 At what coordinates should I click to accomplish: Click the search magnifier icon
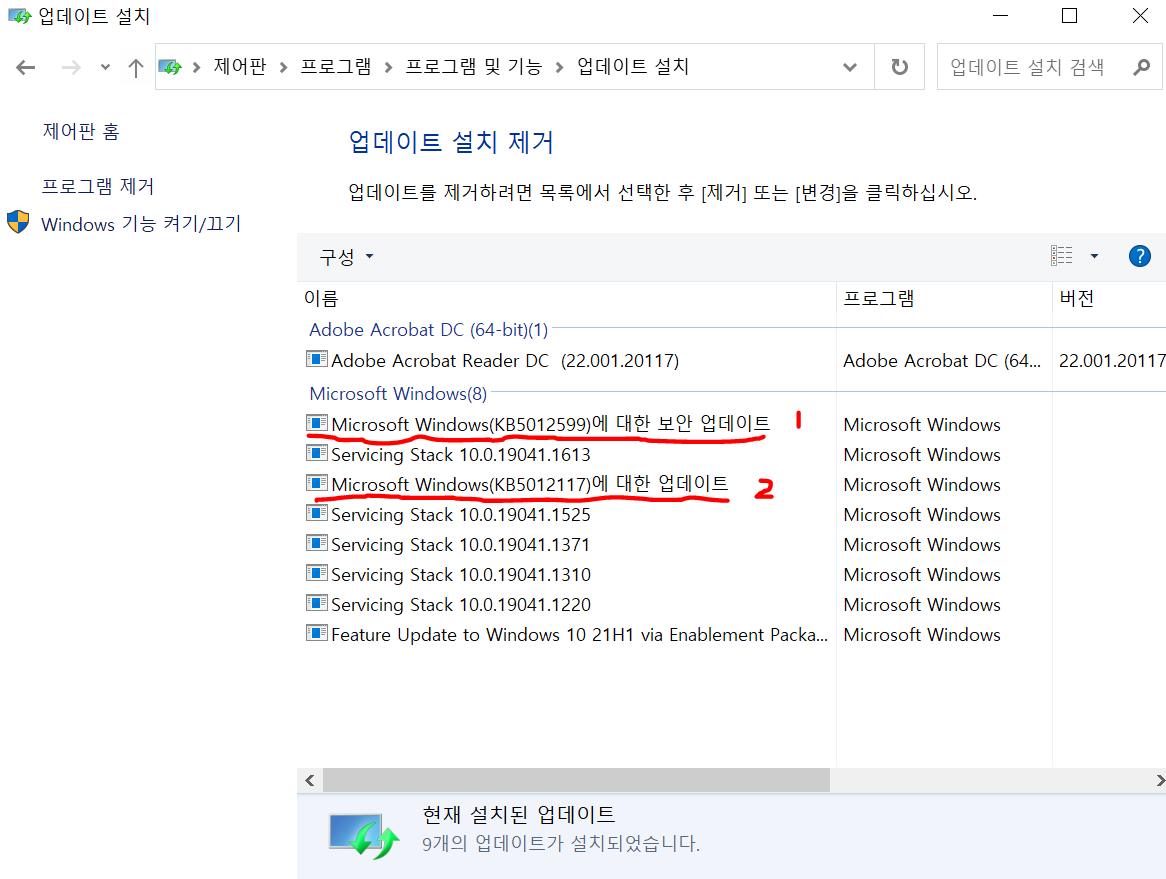1141,67
